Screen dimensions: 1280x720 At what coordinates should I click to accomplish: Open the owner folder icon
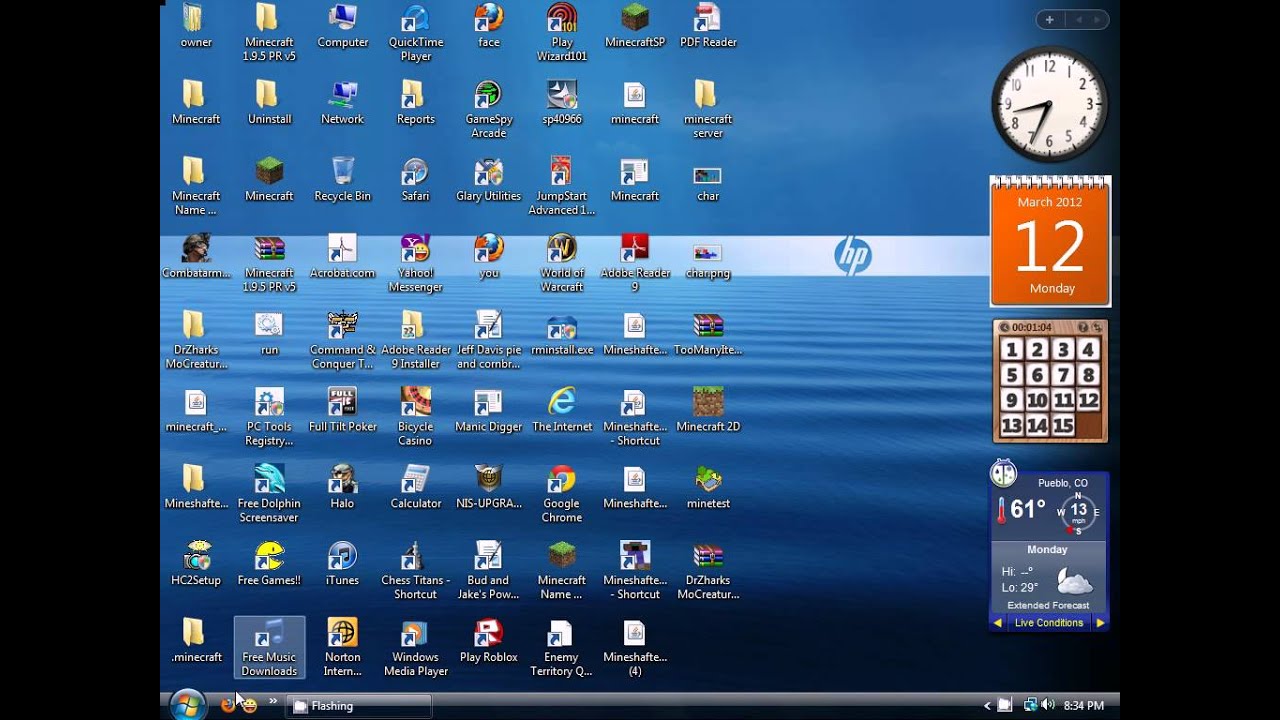[x=196, y=26]
